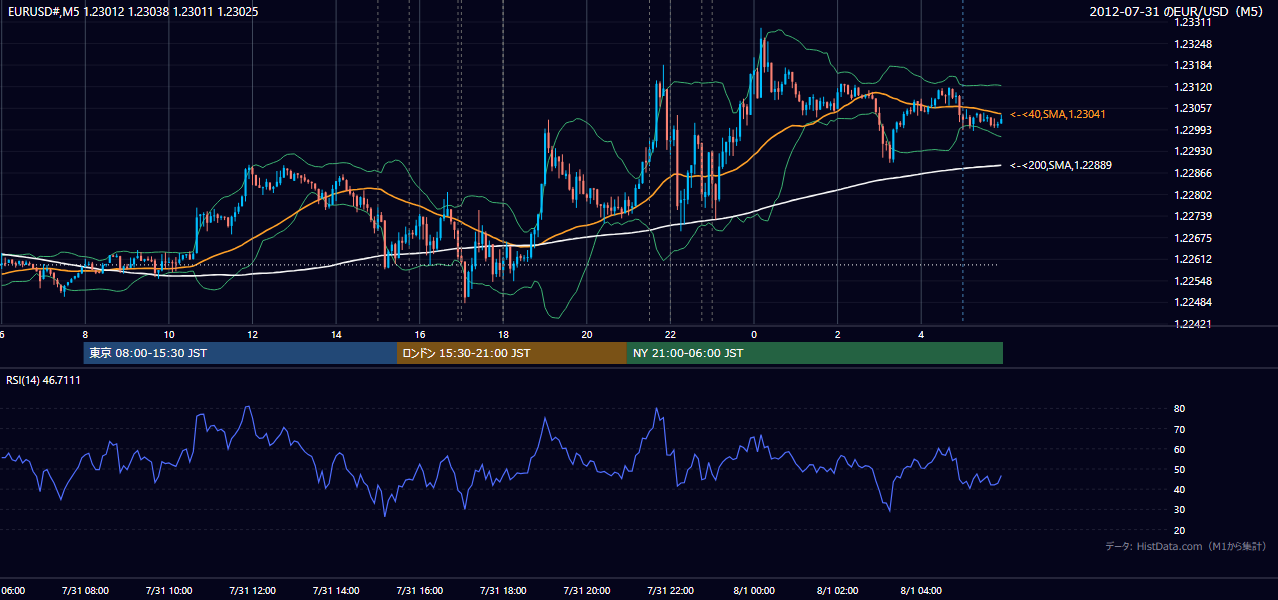This screenshot has width=1278, height=600.
Task: Click the 40,SMA,1.23041 orange label
Action: 1057,115
